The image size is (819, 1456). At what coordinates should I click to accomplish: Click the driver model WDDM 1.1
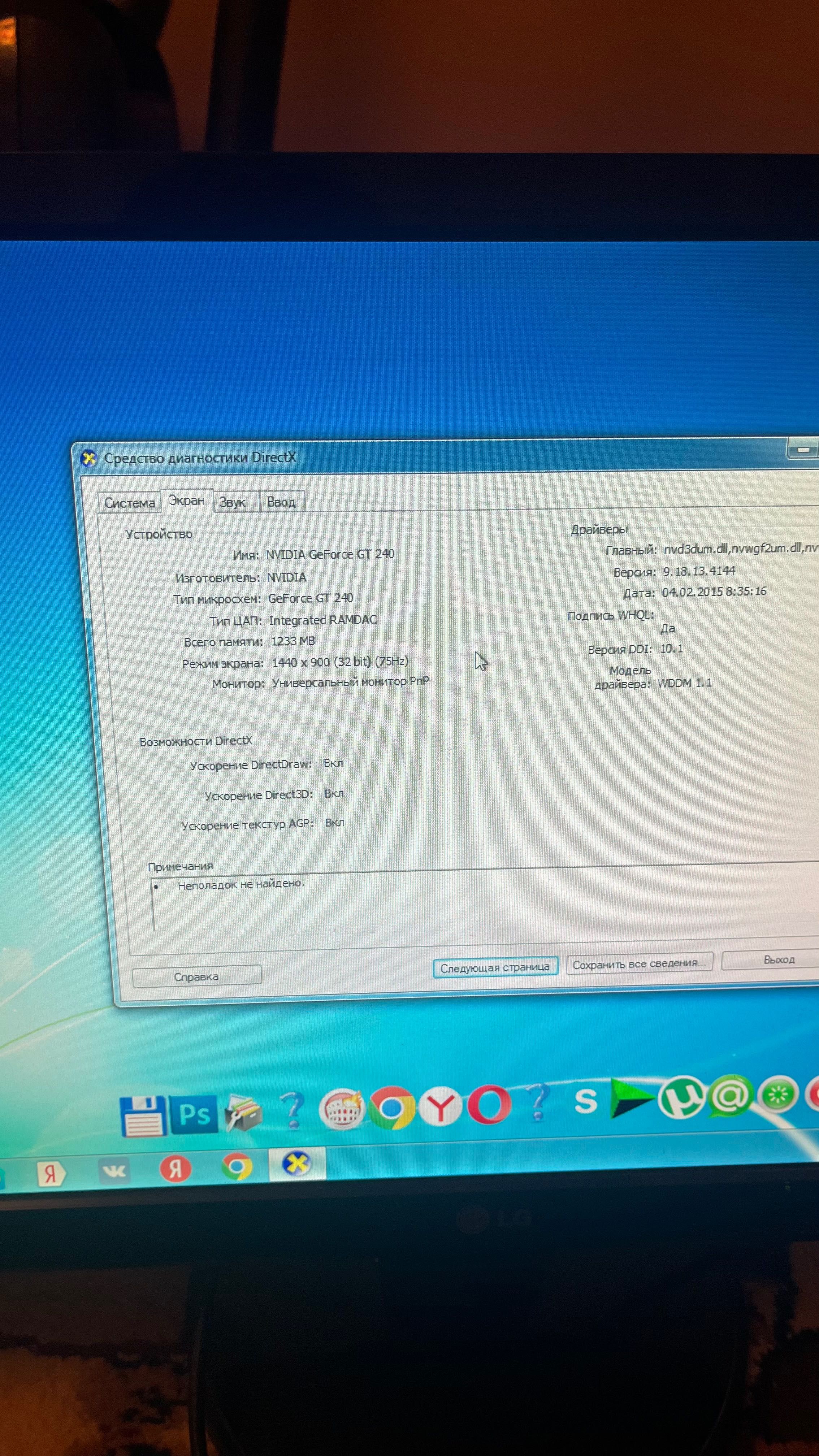(684, 683)
